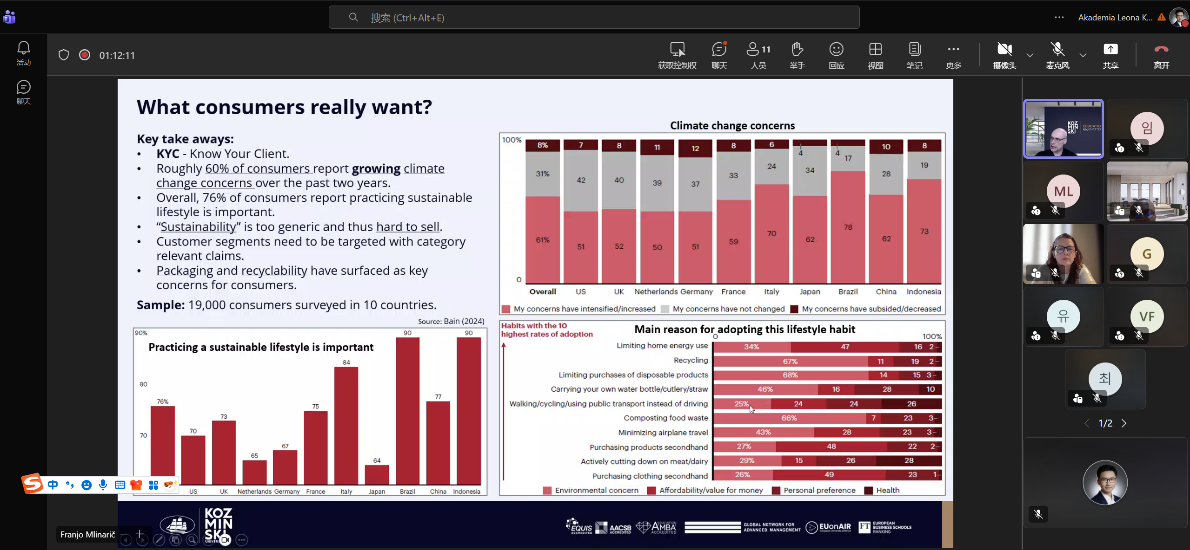Open the More (更多) actions menu
The width and height of the screenshot is (1190, 550).
coord(953,55)
